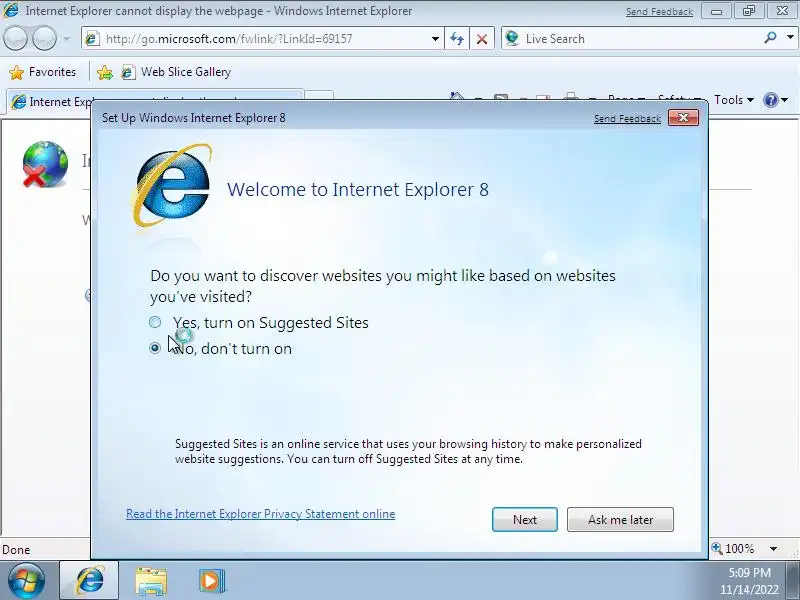Click the Back navigation button
Image resolution: width=800 pixels, height=600 pixels.
tap(15, 39)
